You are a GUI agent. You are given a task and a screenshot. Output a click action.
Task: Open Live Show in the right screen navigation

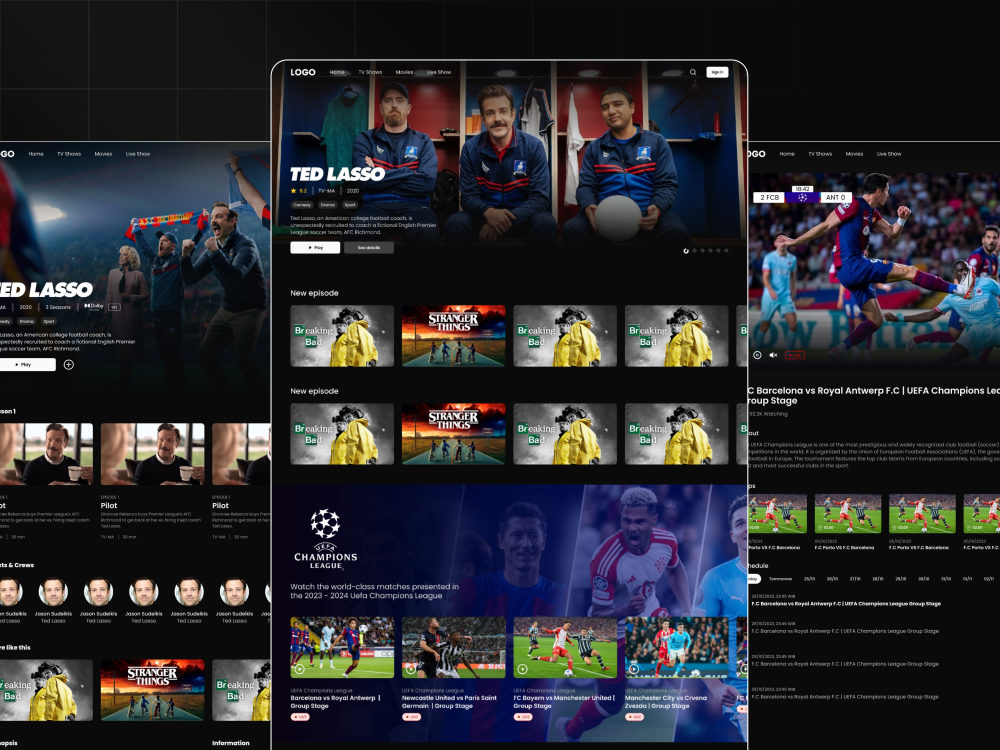tap(889, 154)
